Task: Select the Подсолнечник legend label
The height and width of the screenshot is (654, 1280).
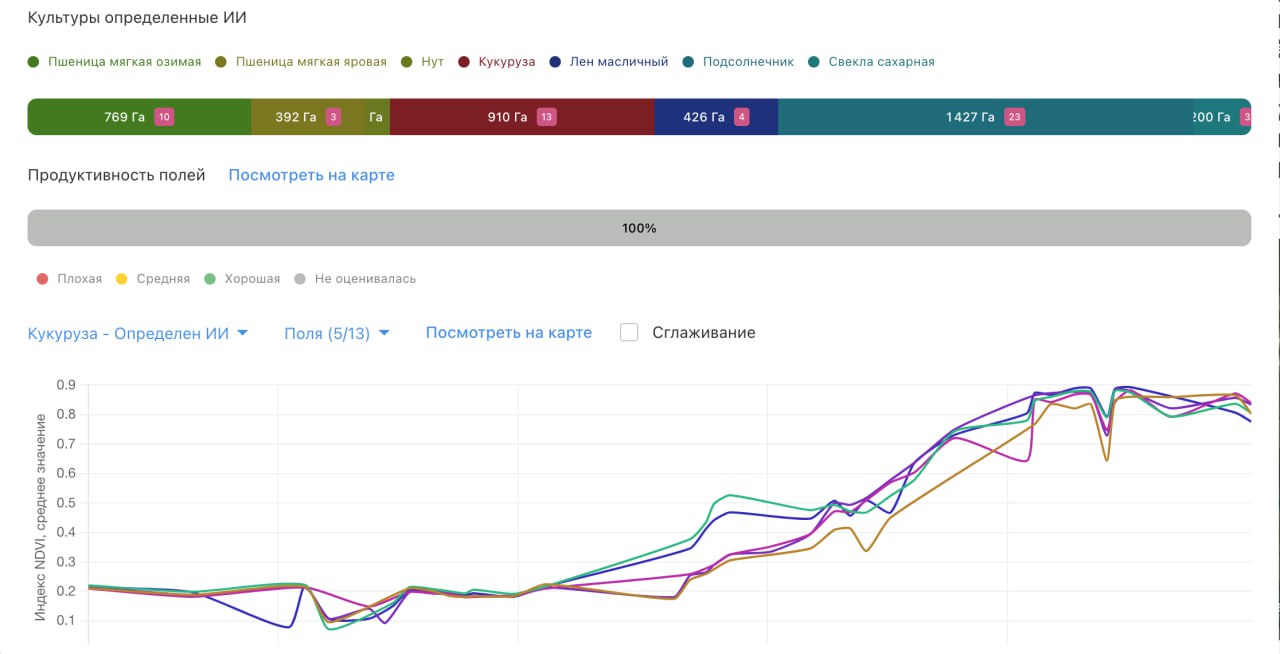Action: click(x=747, y=62)
